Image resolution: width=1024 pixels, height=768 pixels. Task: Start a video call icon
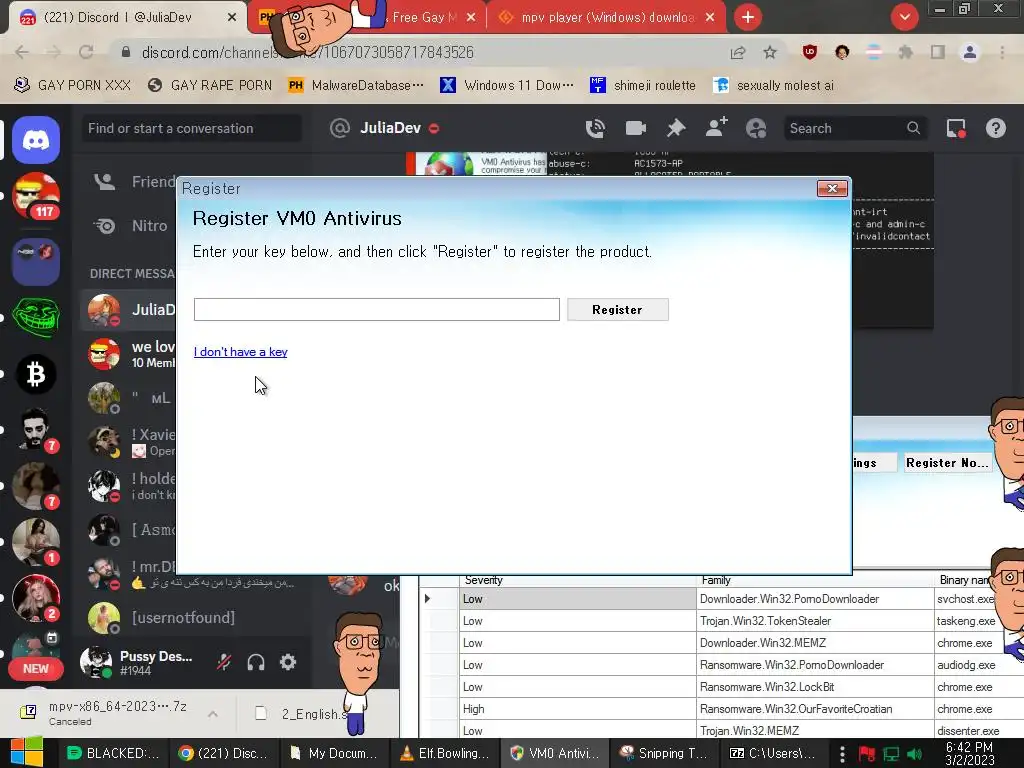635,128
